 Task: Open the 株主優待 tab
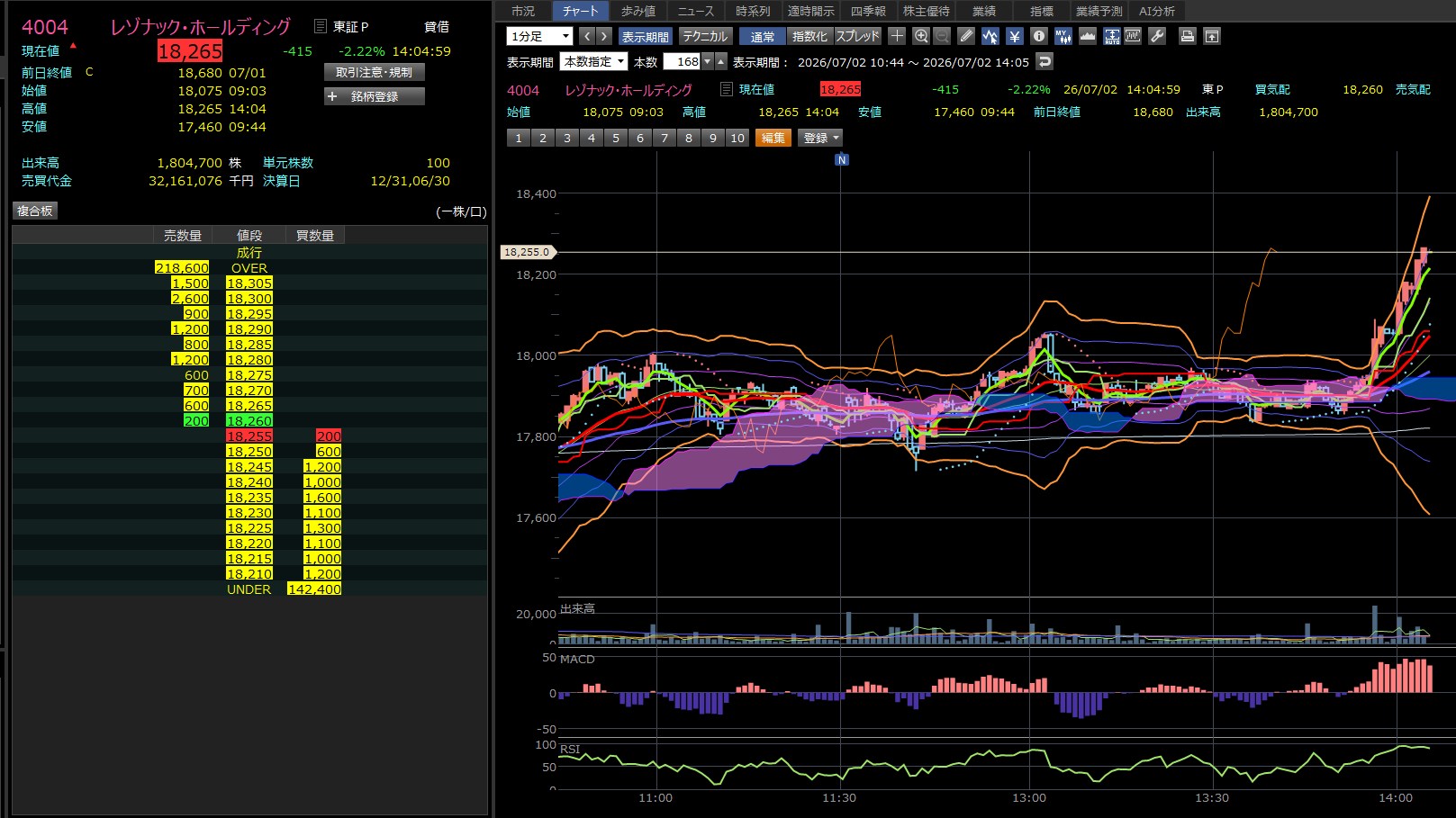click(x=927, y=11)
